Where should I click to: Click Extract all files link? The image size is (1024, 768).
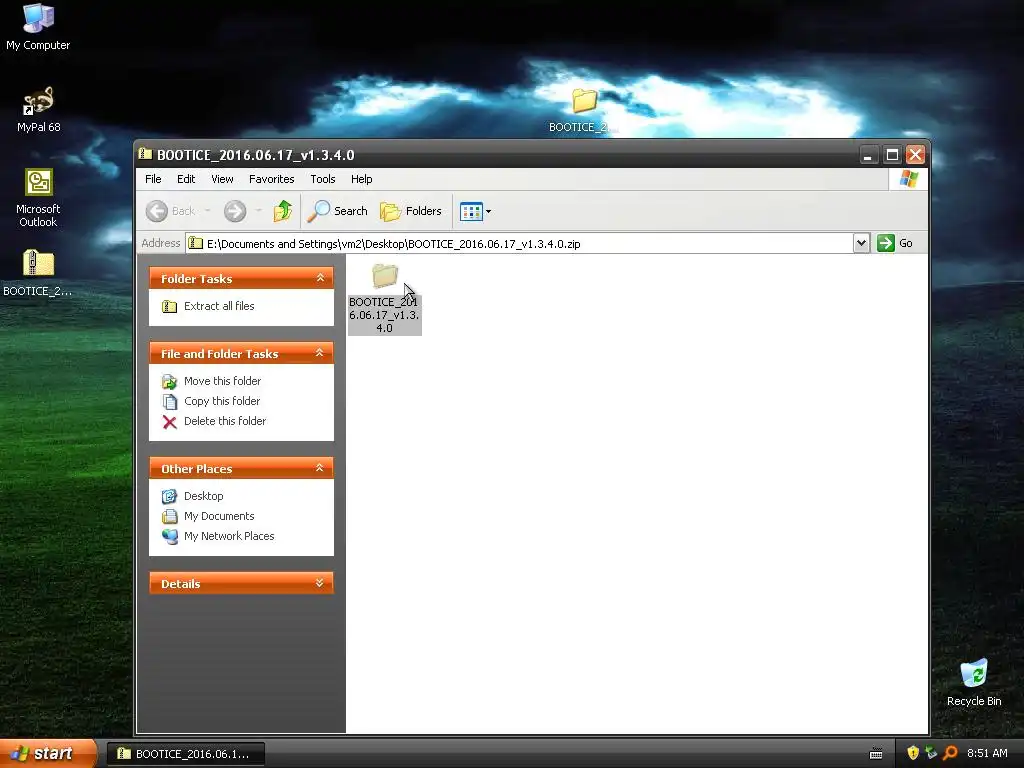pos(219,306)
